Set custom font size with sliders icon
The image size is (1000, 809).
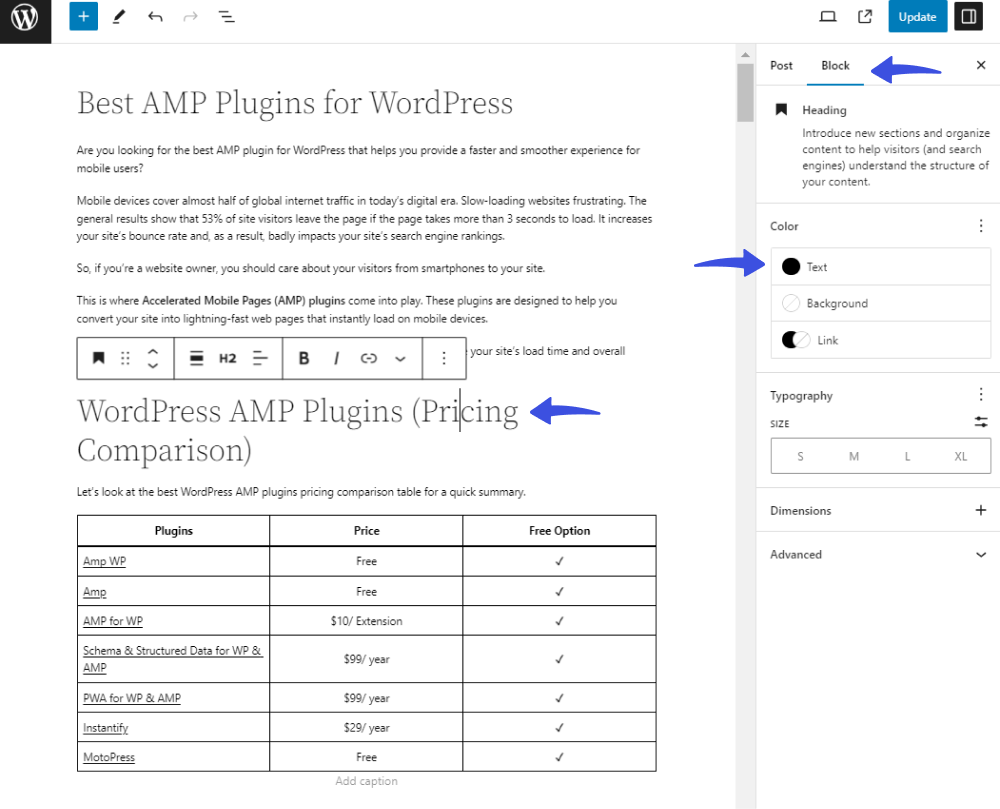tap(981, 422)
